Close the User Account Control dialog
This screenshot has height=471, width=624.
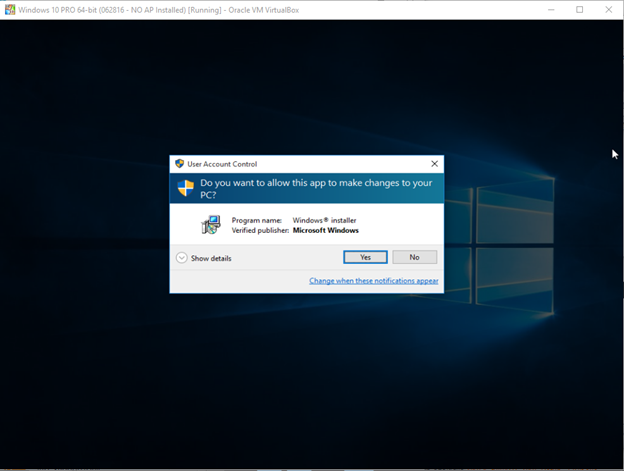click(434, 163)
